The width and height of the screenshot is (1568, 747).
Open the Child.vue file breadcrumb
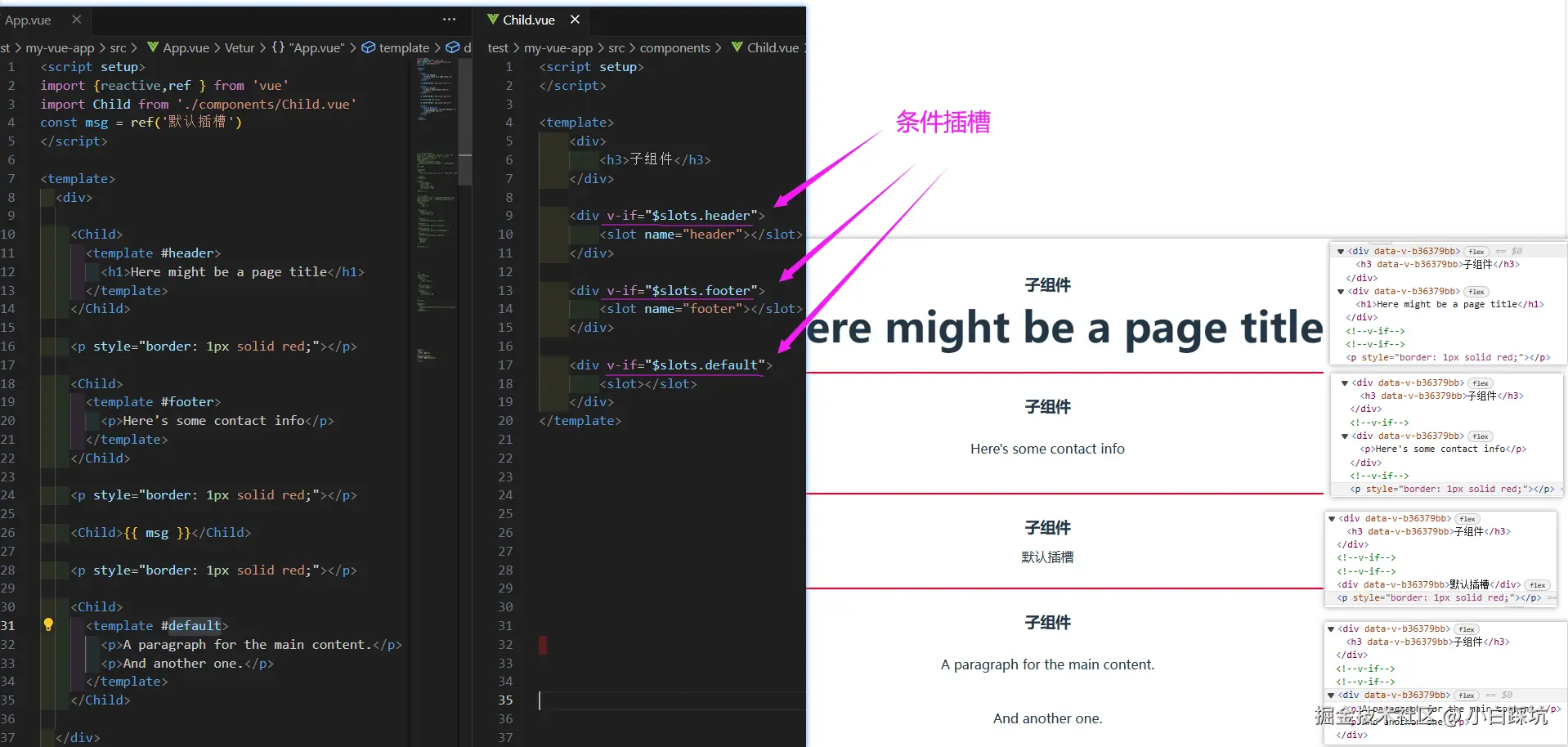coord(773,48)
